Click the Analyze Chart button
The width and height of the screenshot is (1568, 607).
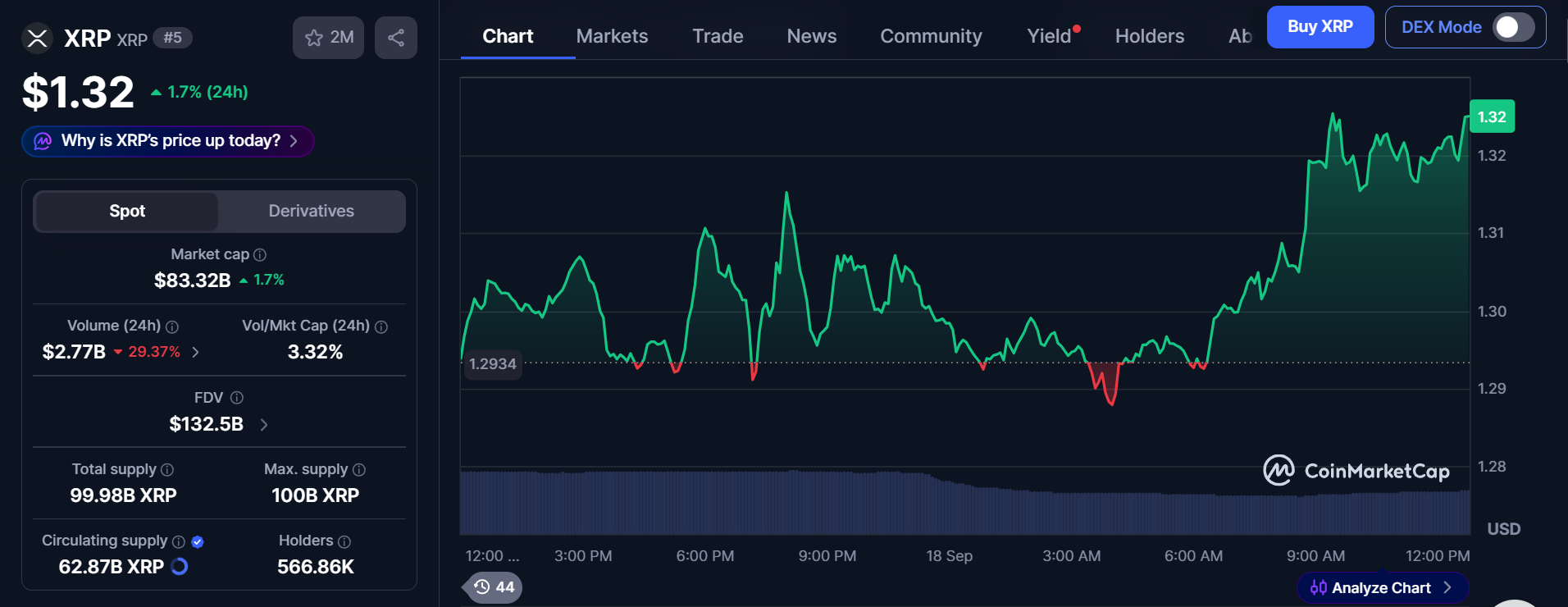(x=1382, y=587)
